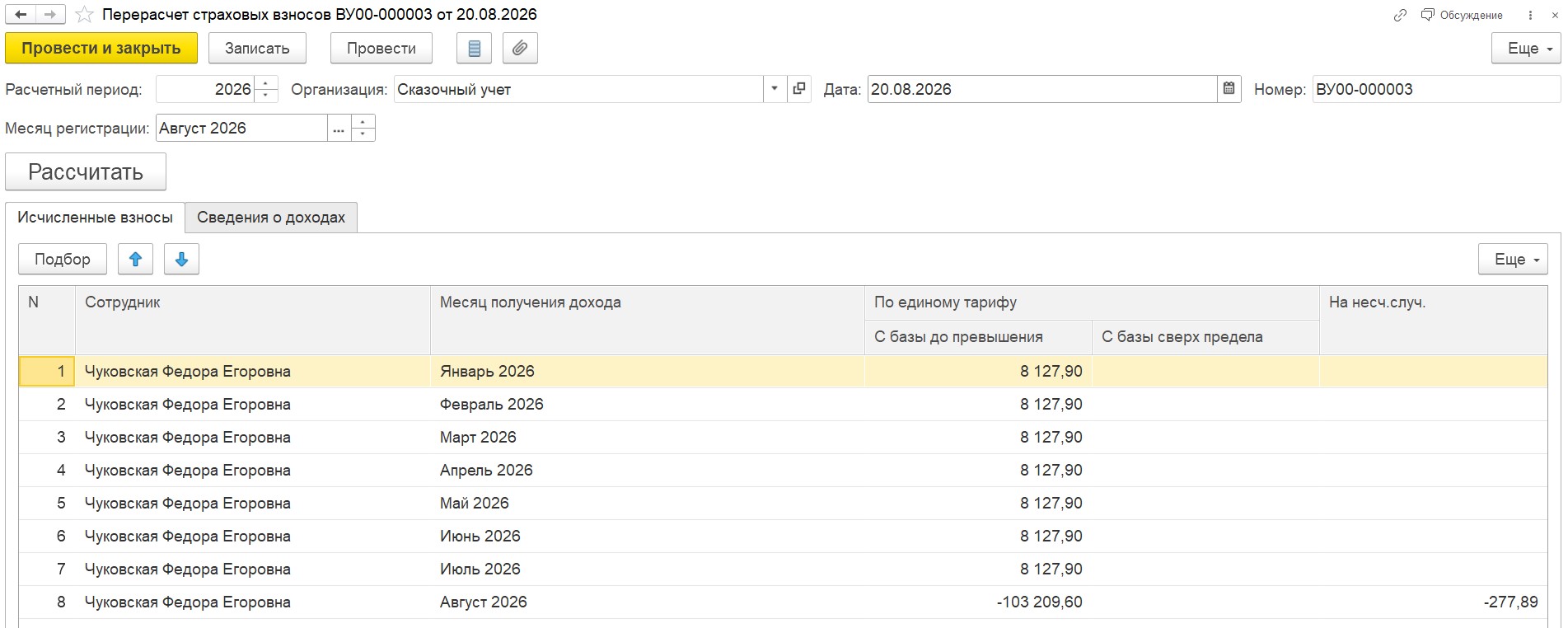
Task: Go back with the left arrow icon
Action: click(21, 15)
